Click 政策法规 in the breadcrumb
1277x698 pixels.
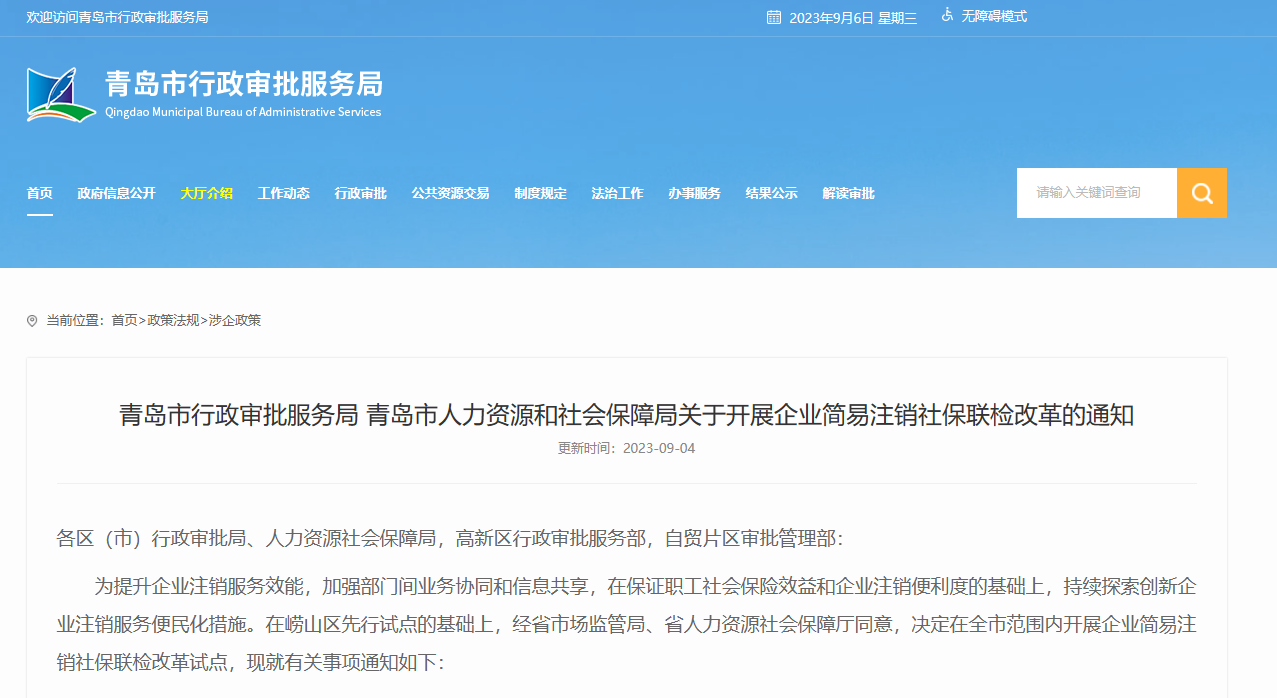pos(173,321)
